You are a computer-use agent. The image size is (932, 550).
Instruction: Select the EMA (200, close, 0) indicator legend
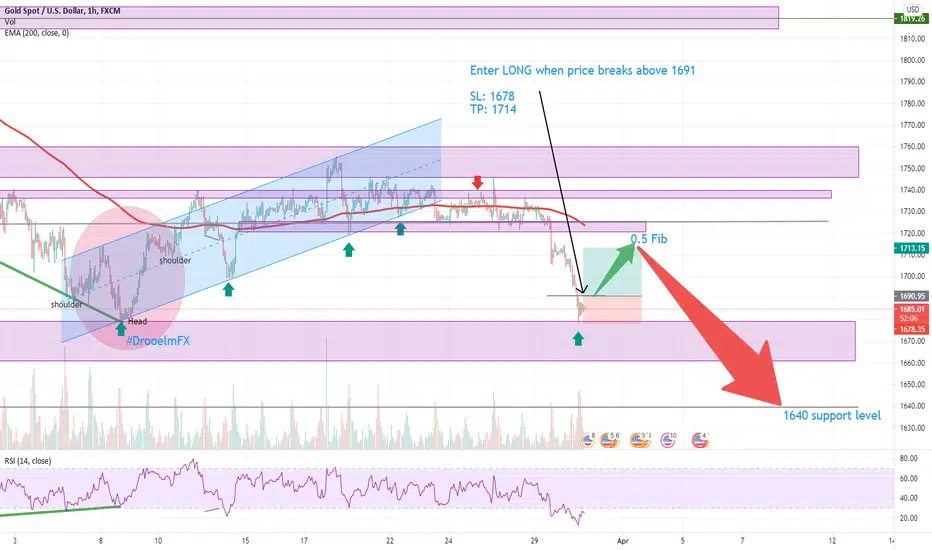pos(37,33)
